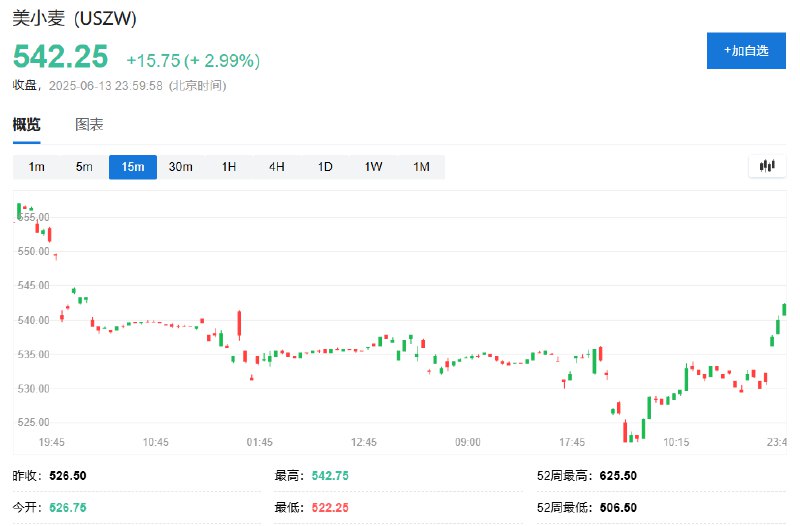Select the 30m interval
The image size is (800, 526).
[x=181, y=167]
